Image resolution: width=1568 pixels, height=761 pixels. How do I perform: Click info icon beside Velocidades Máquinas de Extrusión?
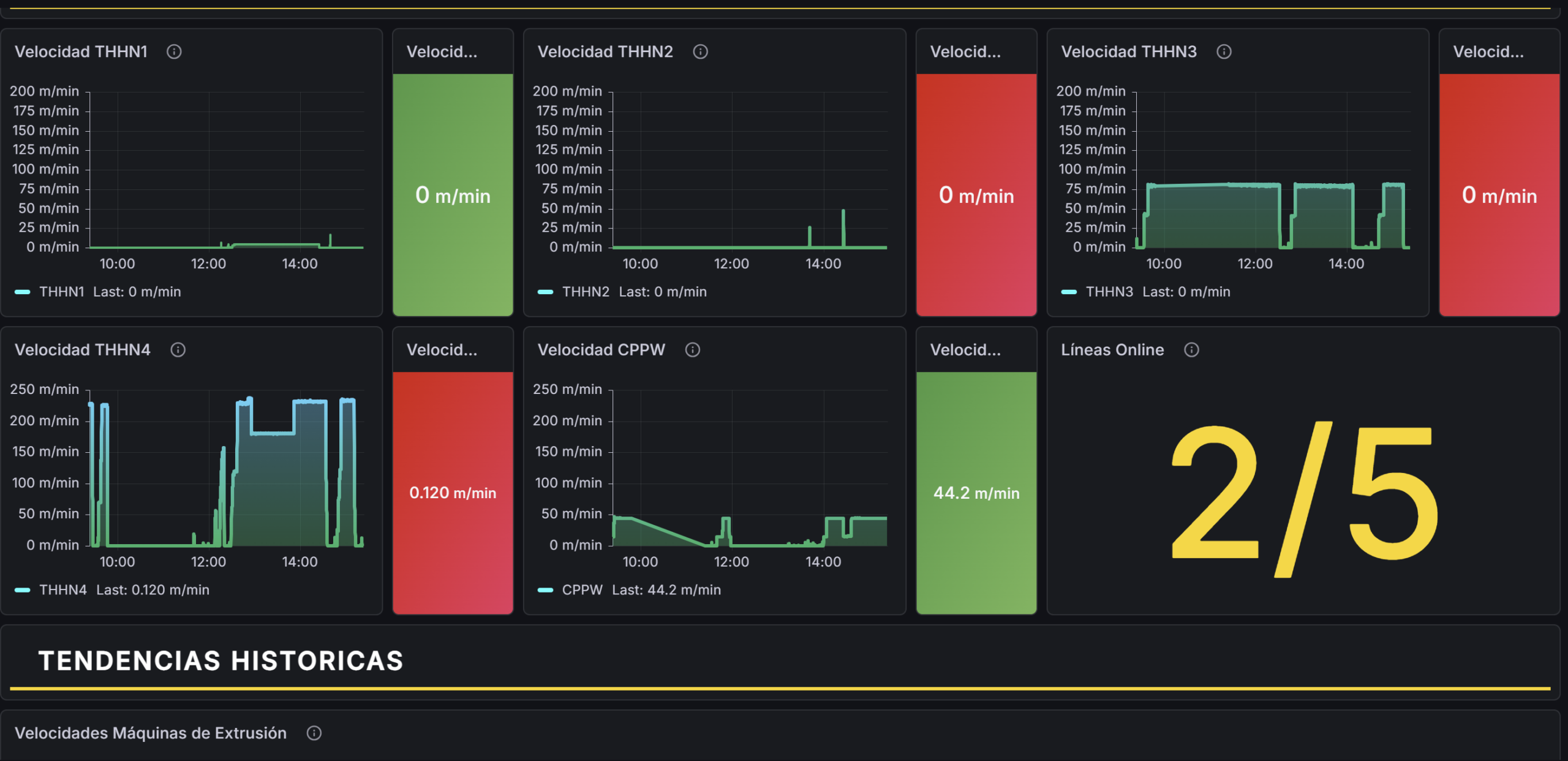coord(314,733)
